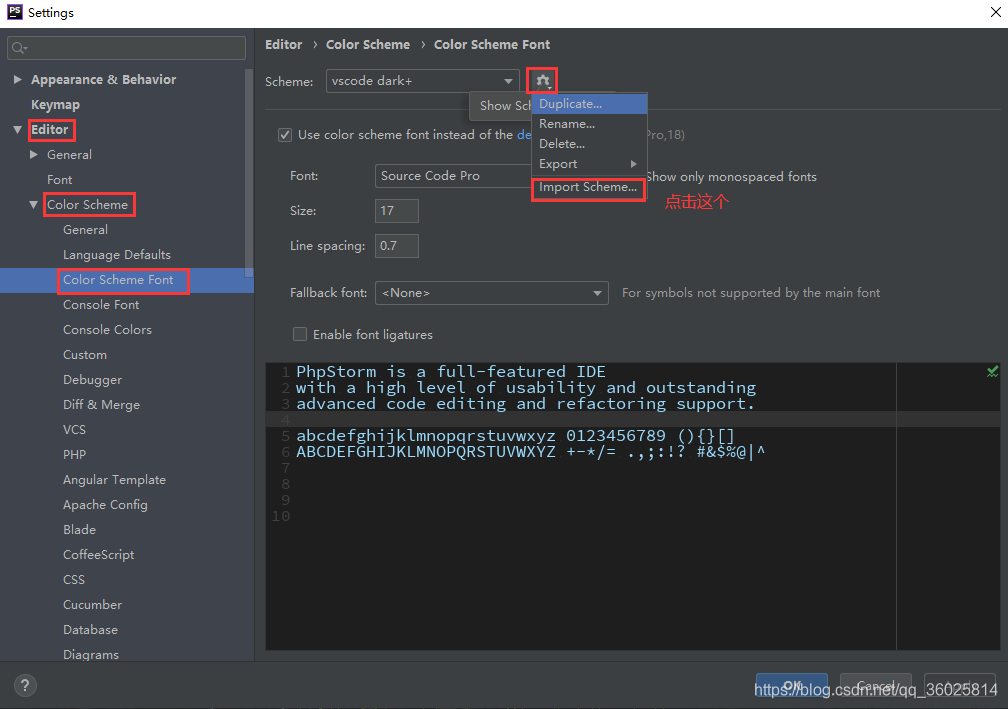Click the help question mark icon
This screenshot has width=1008, height=709.
click(24, 685)
